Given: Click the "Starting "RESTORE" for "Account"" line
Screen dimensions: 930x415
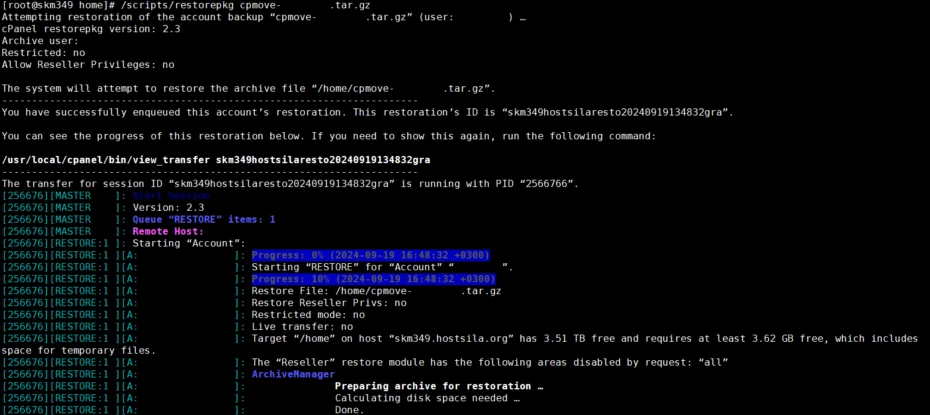Looking at the screenshot, I should click(383, 267).
